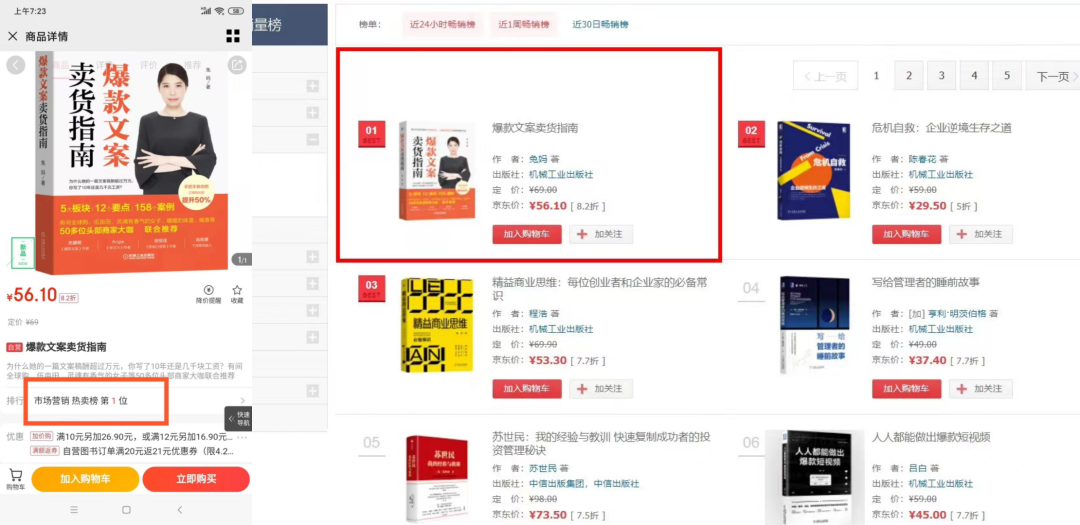Tap the quick navigation (快速导航) tab
The width and height of the screenshot is (1080, 525).
(240, 419)
